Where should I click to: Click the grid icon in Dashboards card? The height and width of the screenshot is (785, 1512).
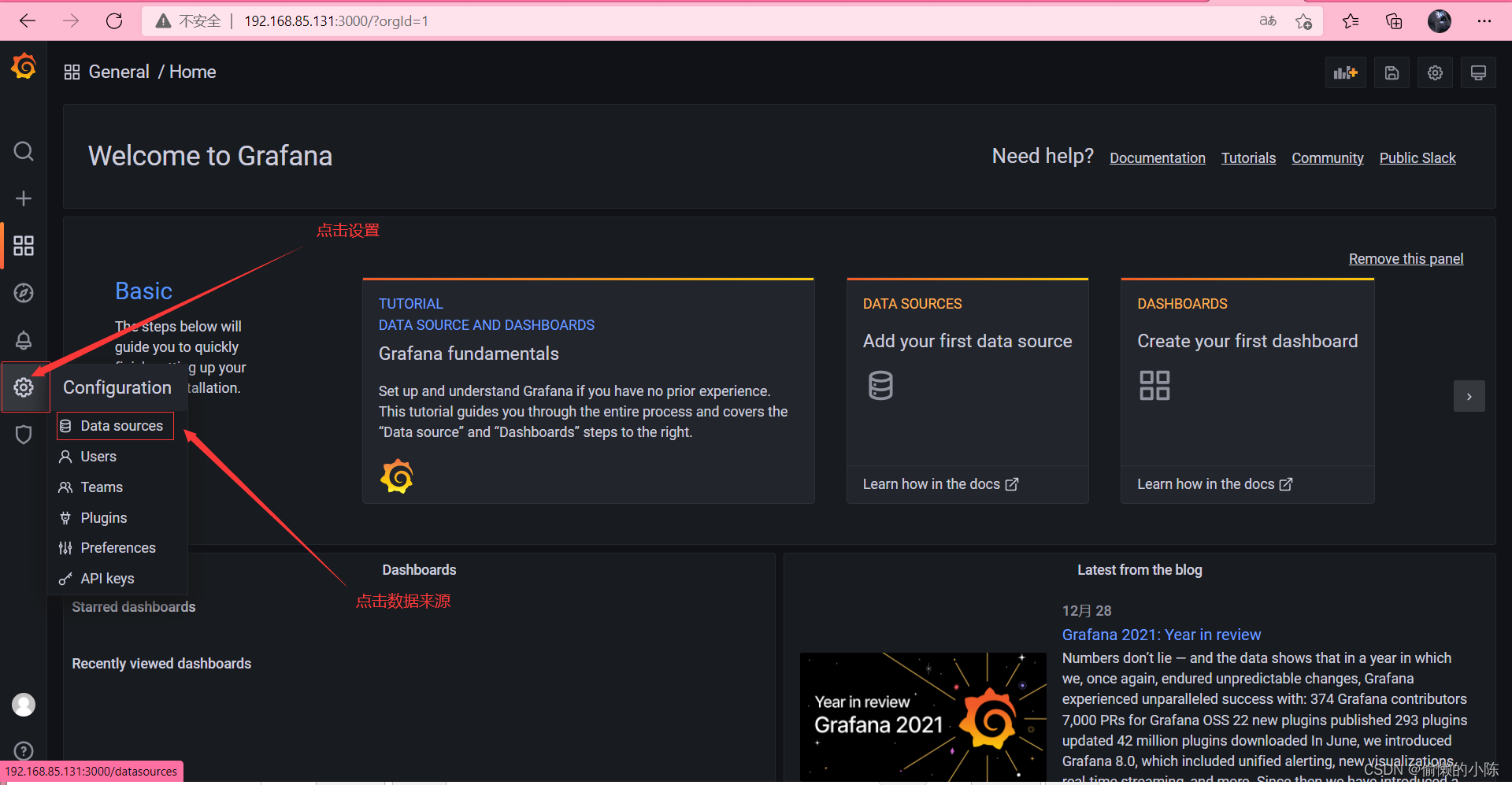(1154, 386)
